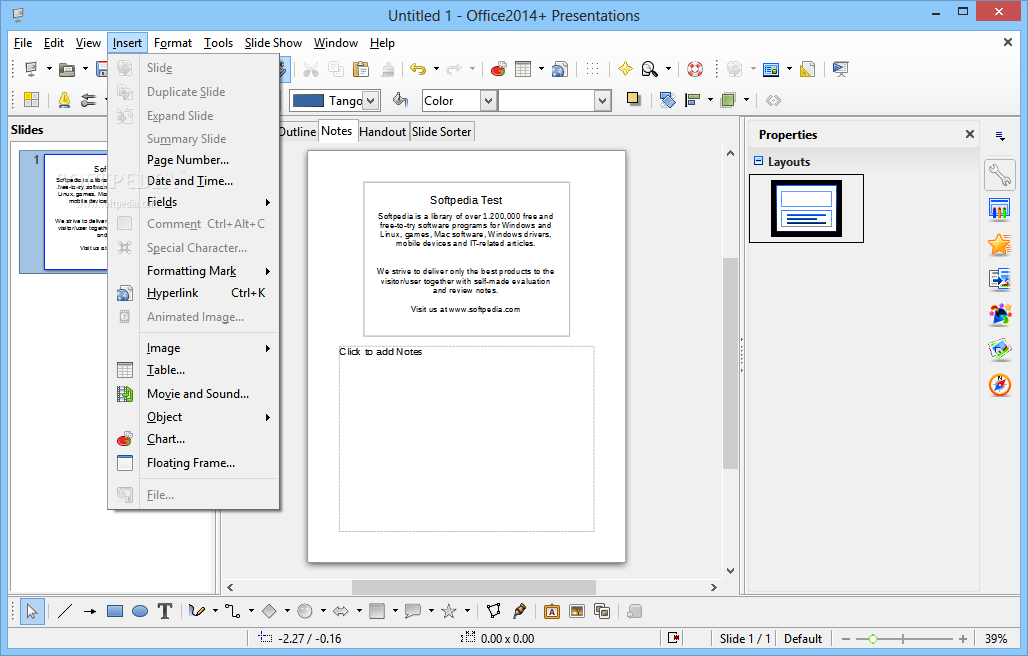Open the Object submenu
1028x656 pixels.
point(193,417)
